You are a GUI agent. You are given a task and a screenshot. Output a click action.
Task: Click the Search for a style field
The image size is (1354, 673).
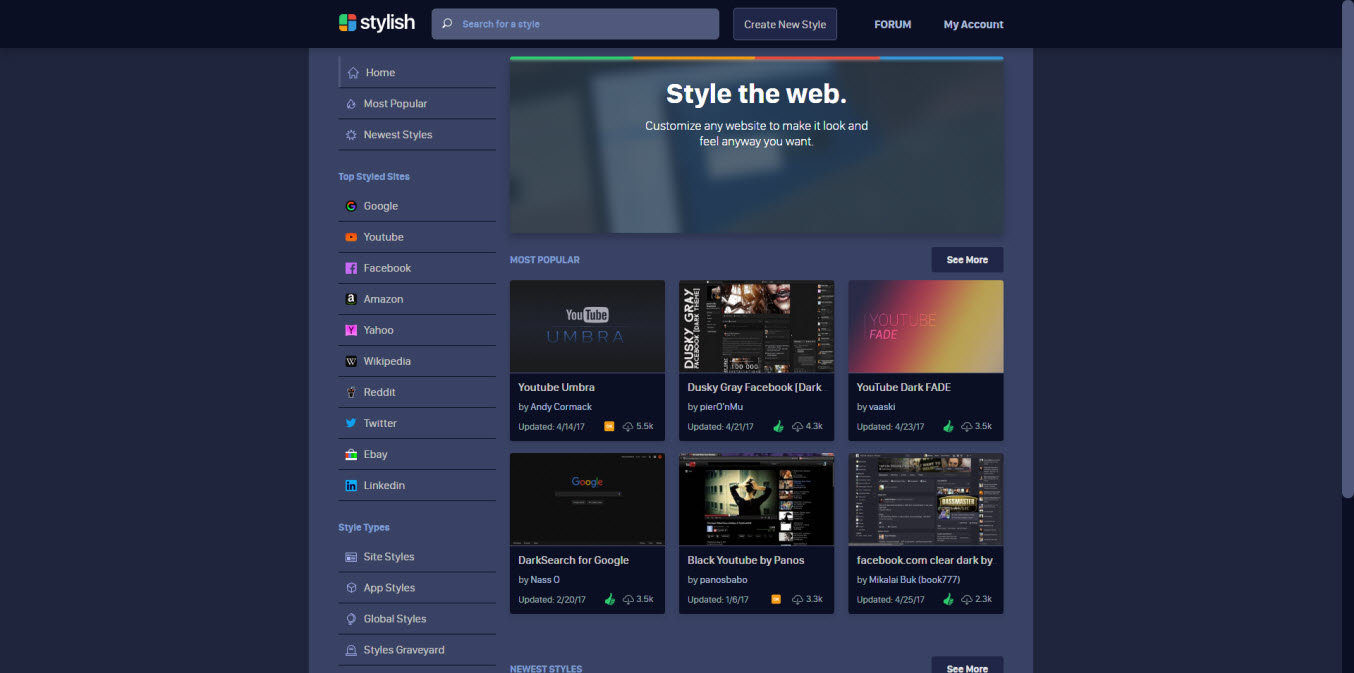coord(575,24)
